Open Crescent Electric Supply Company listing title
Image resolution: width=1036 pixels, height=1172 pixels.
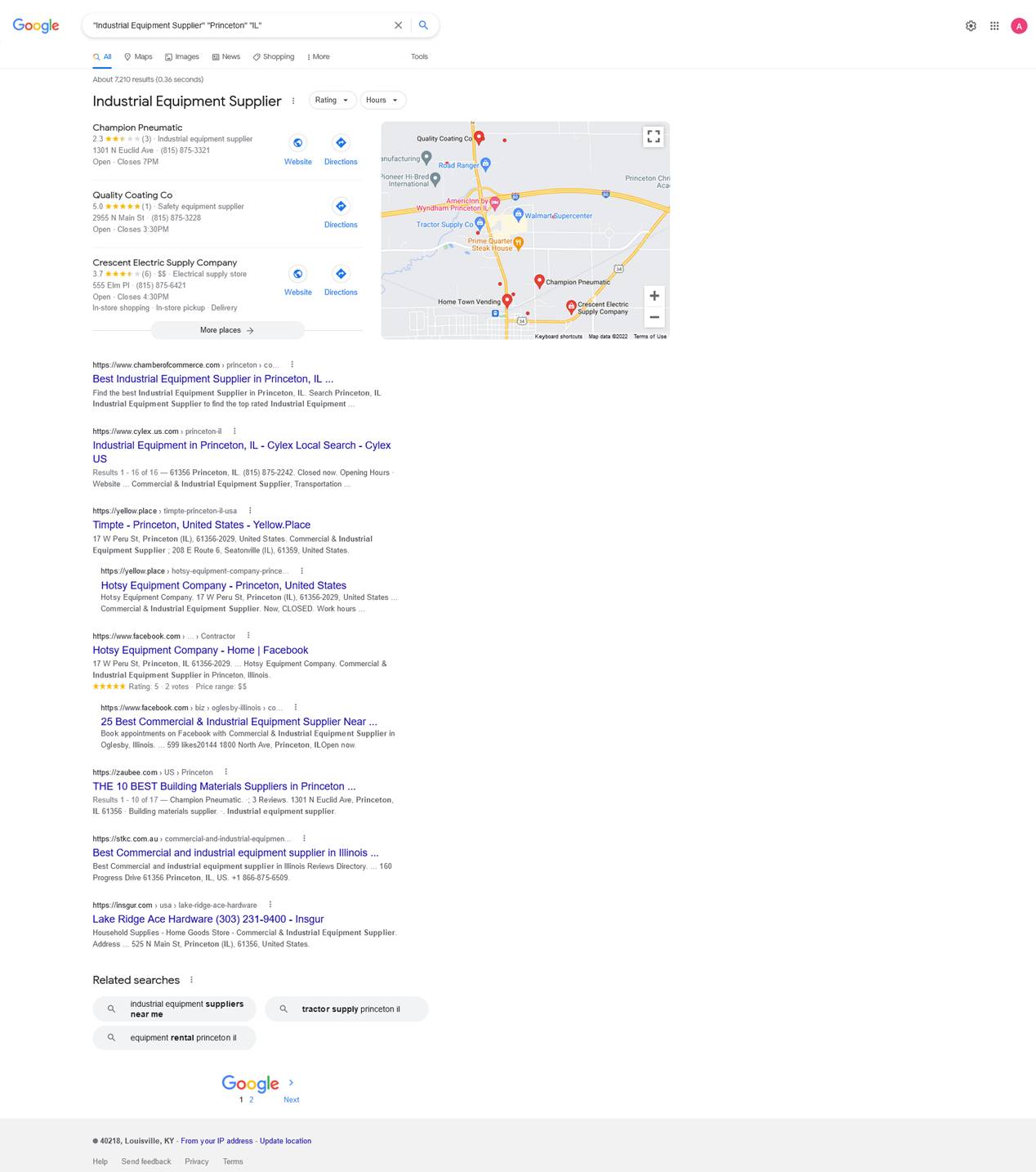point(165,263)
